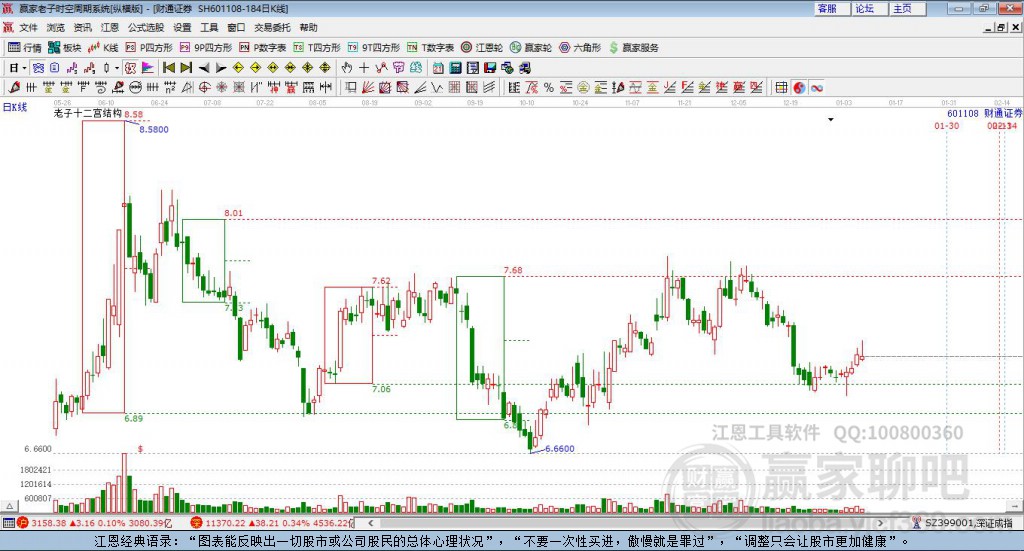Click the horizontal scrollbar left arrow

click(370, 523)
